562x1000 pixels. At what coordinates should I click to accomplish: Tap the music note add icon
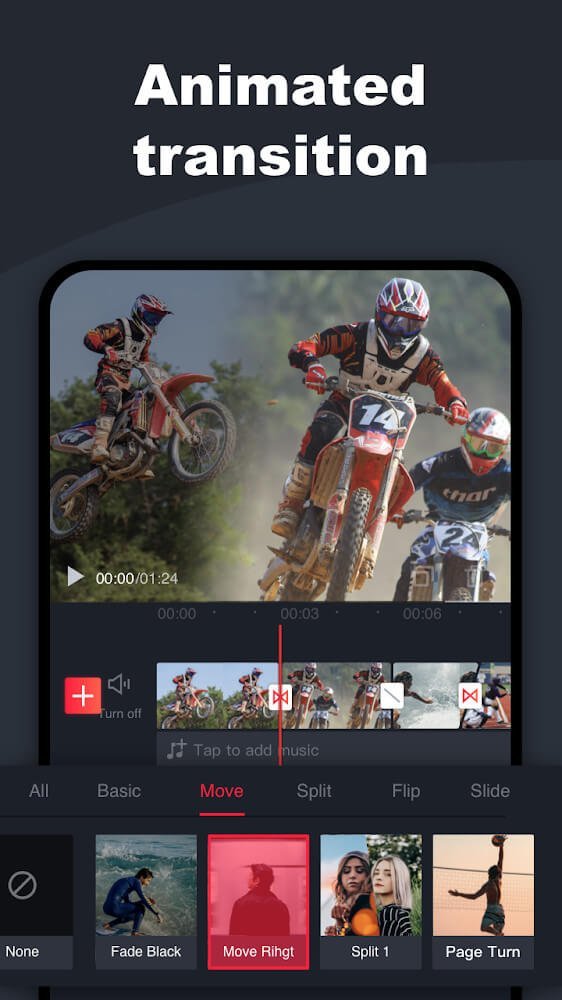click(176, 749)
